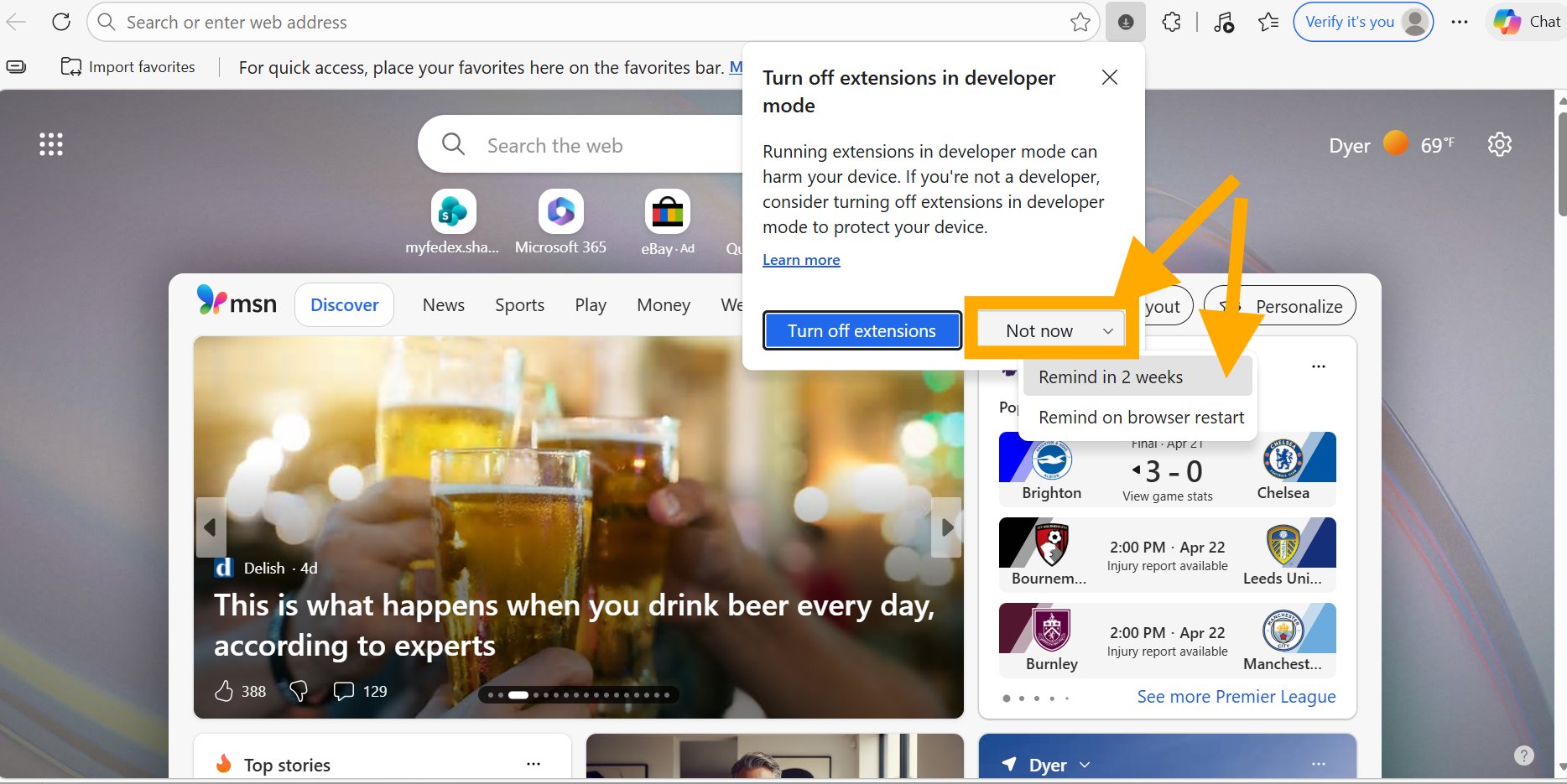The image size is (1567, 784).
Task: Click the Verify it's you profile button
Action: pos(1363,23)
